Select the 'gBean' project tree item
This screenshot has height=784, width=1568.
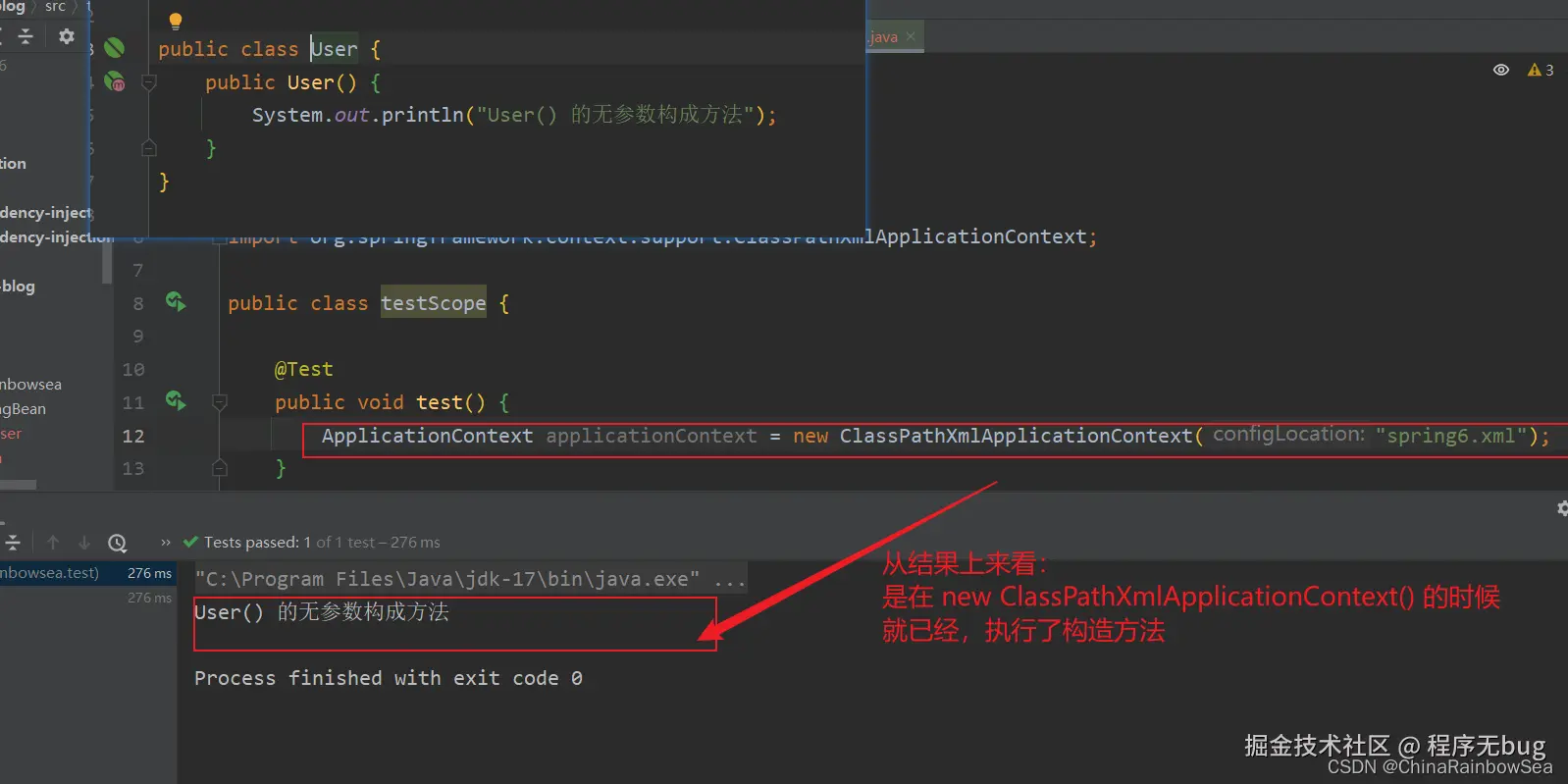[24, 409]
